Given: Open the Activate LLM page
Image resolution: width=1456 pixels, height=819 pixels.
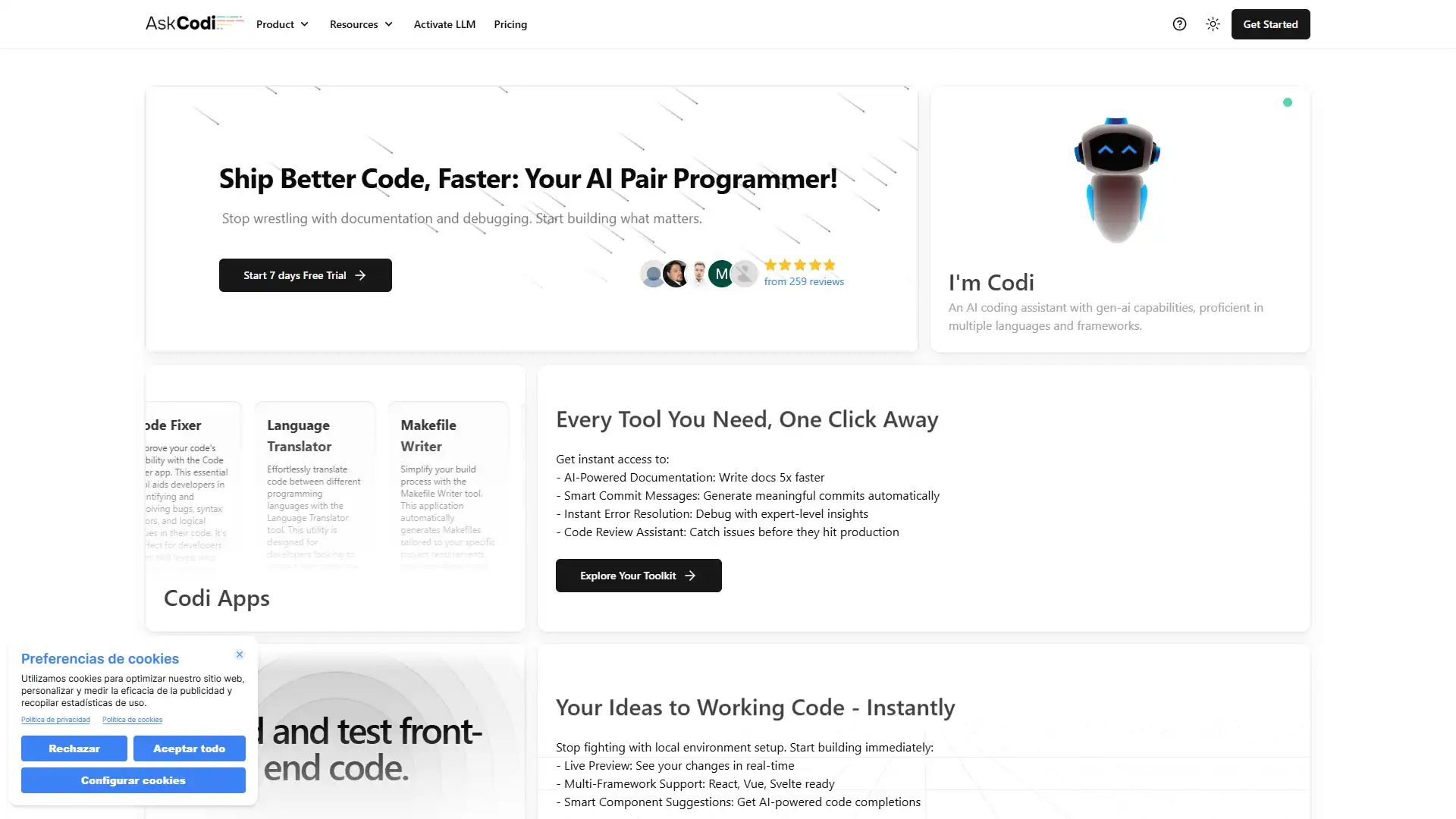Looking at the screenshot, I should pos(444,24).
